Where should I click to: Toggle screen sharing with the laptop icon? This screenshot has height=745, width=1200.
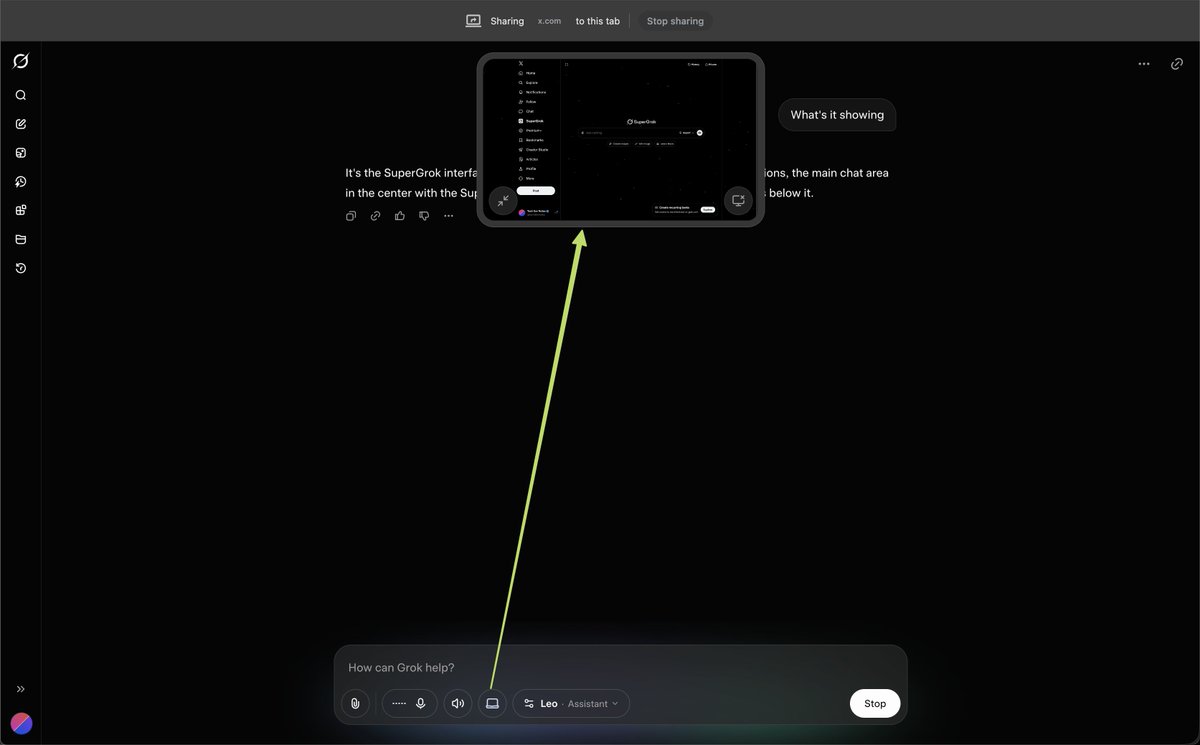coord(492,703)
